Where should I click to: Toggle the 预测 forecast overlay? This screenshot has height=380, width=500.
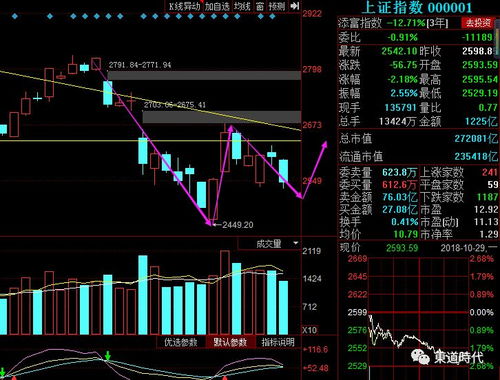pos(277,6)
